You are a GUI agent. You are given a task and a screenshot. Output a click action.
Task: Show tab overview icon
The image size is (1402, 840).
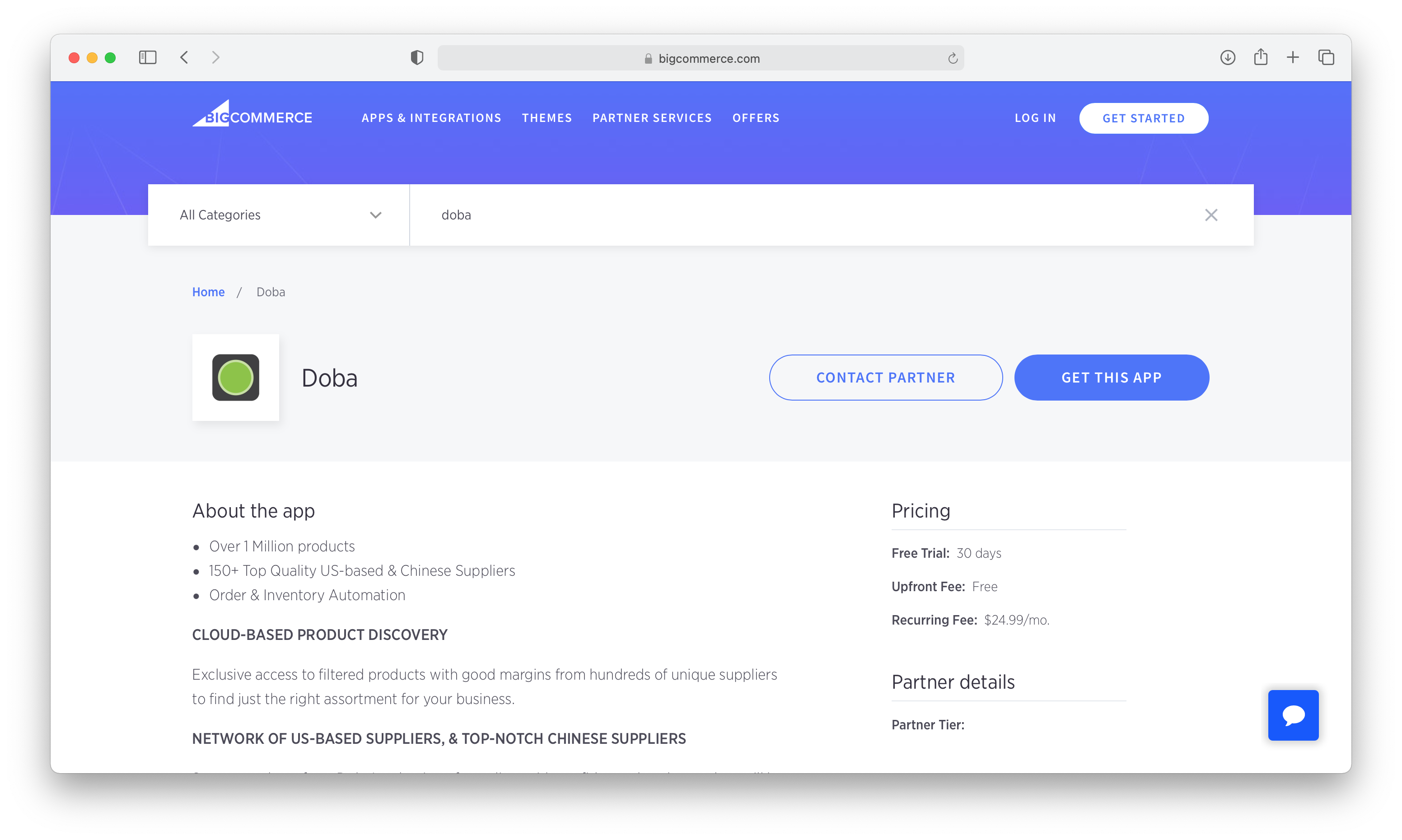tap(1326, 58)
